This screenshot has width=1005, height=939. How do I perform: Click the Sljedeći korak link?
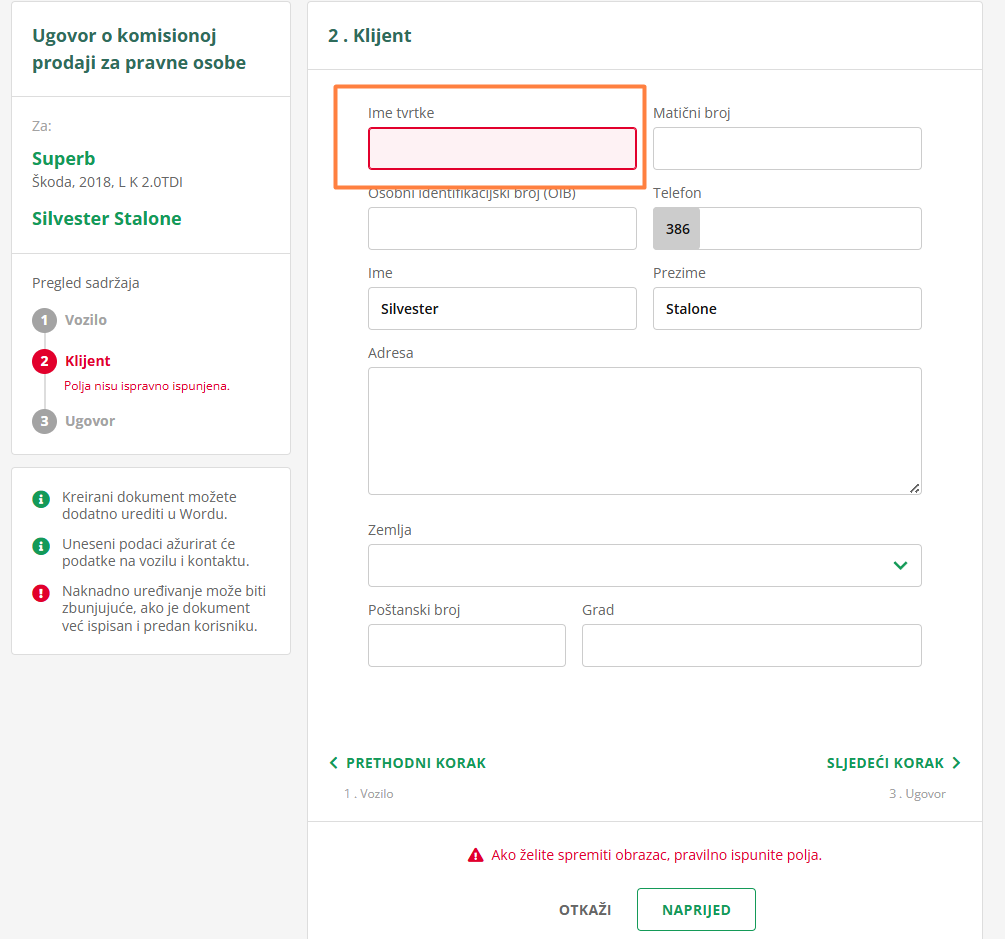[x=885, y=763]
